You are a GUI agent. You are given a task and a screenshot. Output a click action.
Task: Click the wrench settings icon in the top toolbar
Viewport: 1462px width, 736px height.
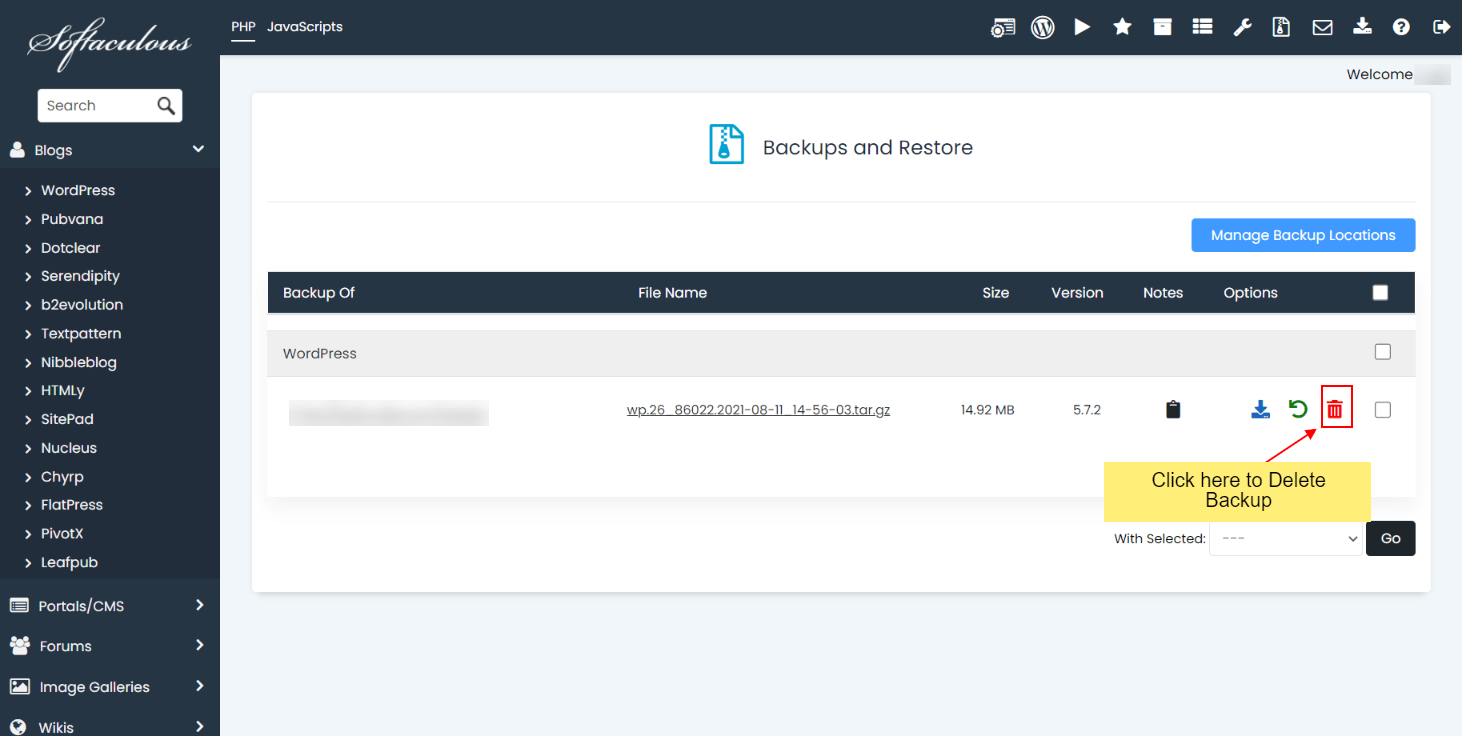(1242, 27)
